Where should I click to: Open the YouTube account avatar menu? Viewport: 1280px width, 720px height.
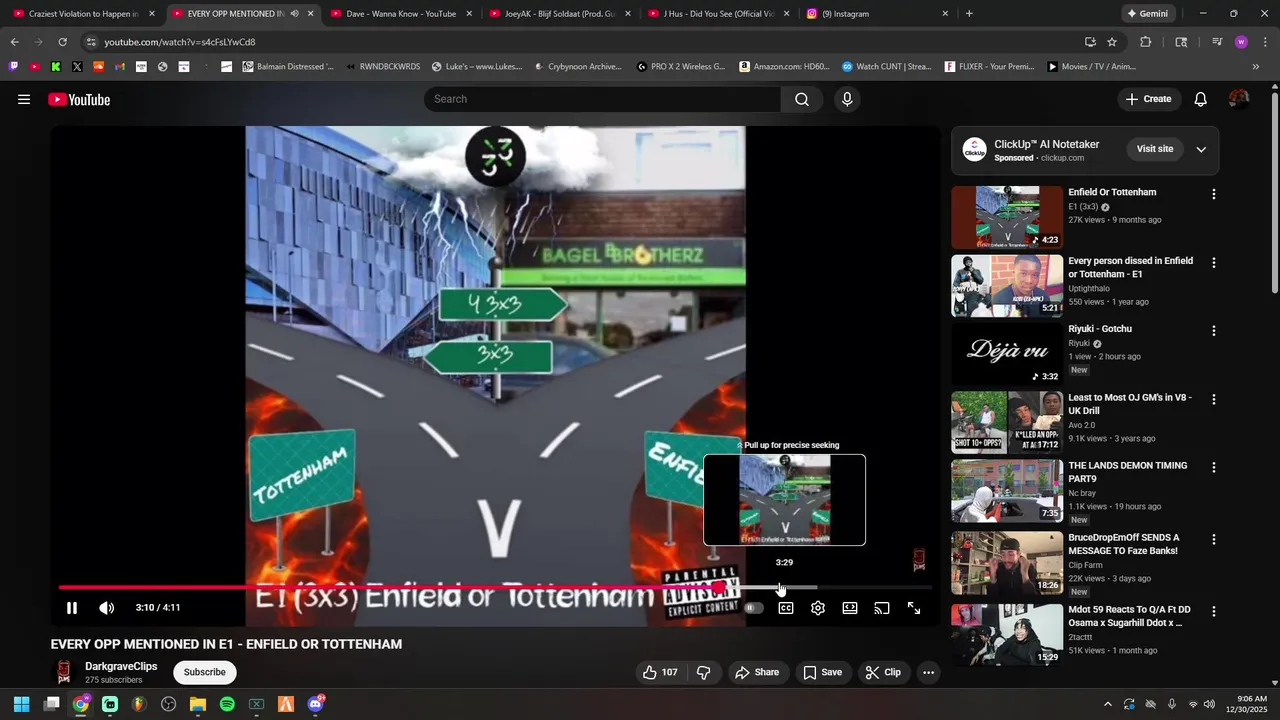[1239, 99]
